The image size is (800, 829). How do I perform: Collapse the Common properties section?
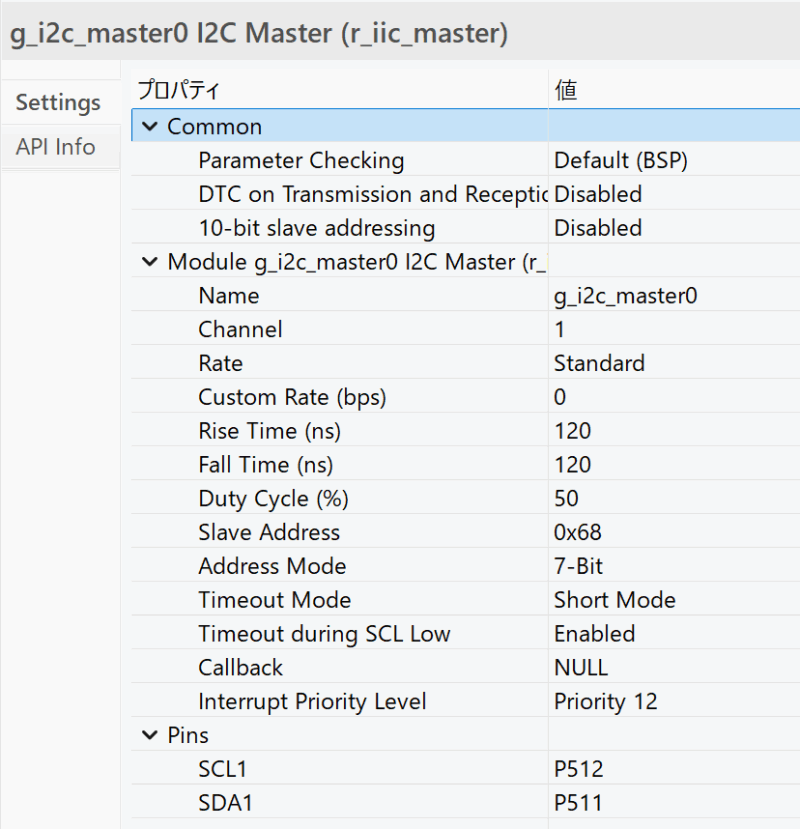coord(150,126)
